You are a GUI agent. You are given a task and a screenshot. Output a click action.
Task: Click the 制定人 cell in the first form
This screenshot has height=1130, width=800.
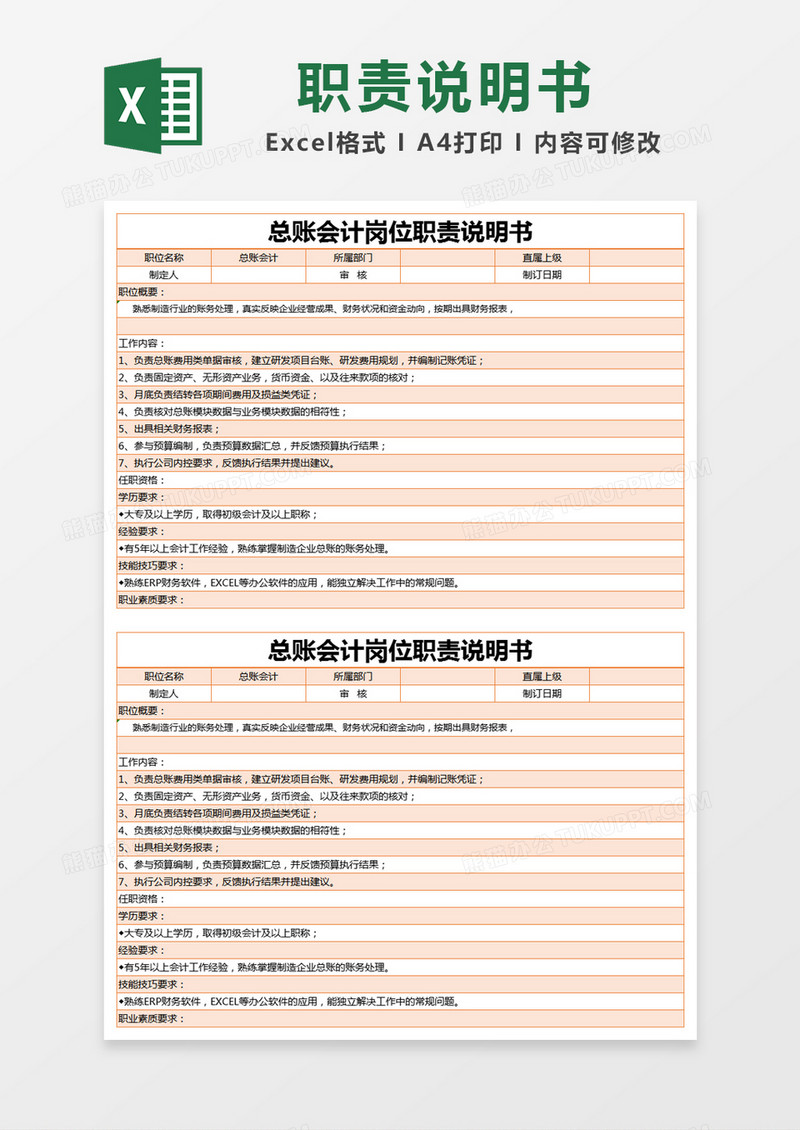point(164,275)
